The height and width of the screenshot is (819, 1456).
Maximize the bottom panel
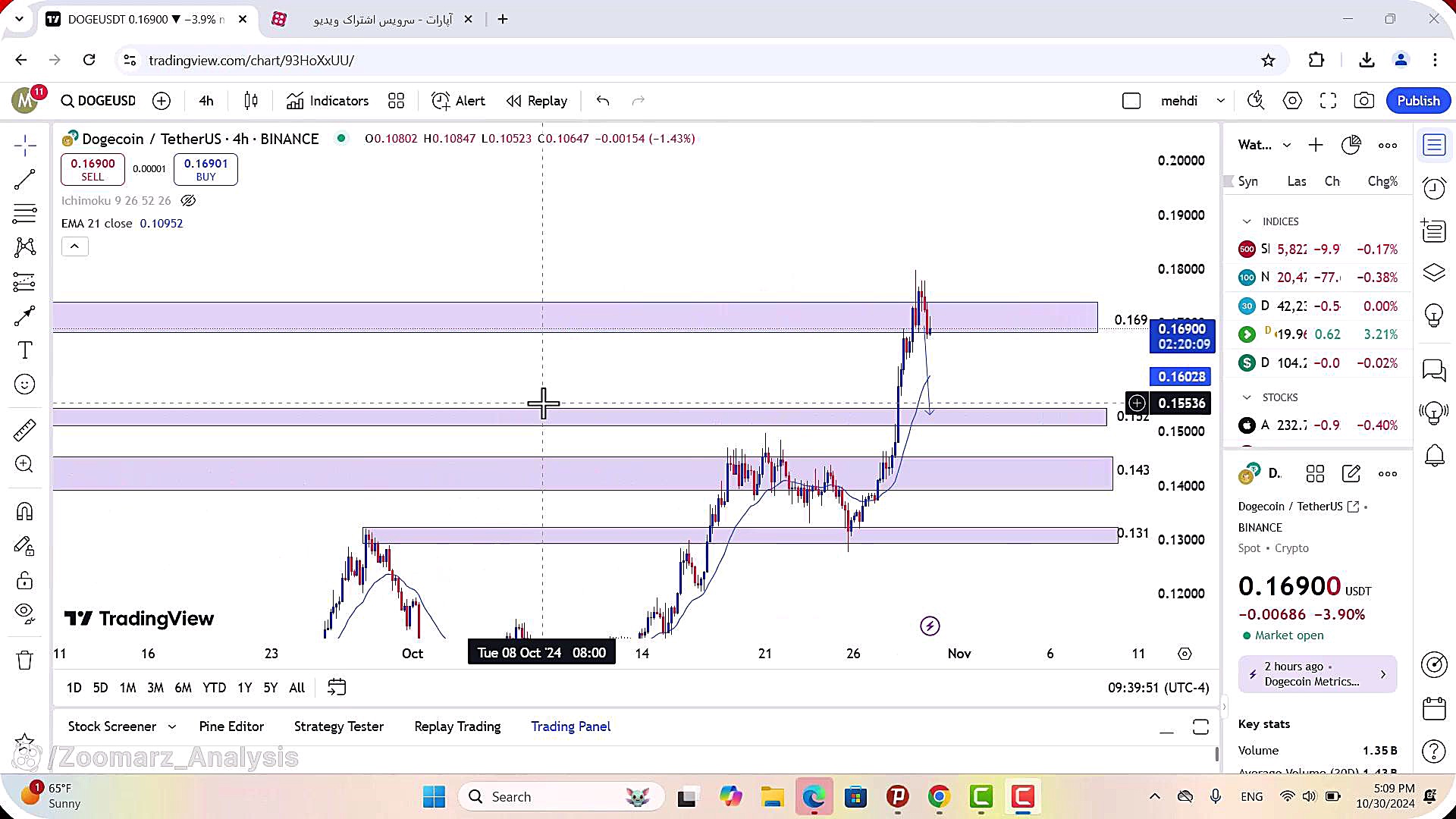point(1200,727)
